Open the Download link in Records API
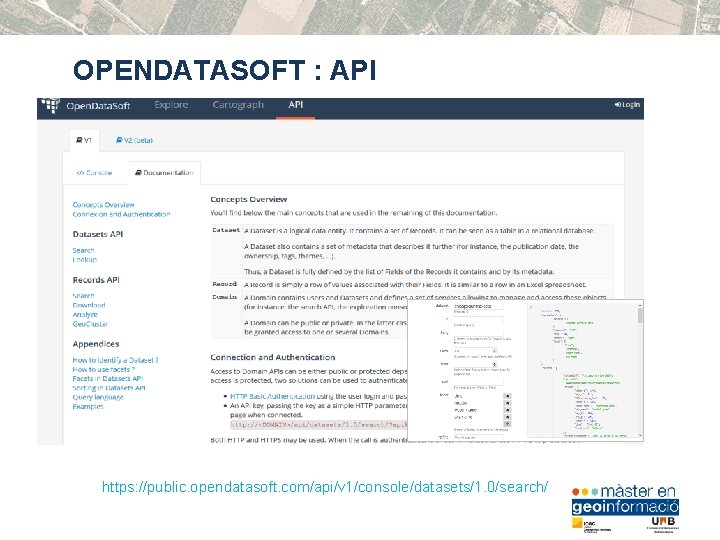 tap(89, 305)
